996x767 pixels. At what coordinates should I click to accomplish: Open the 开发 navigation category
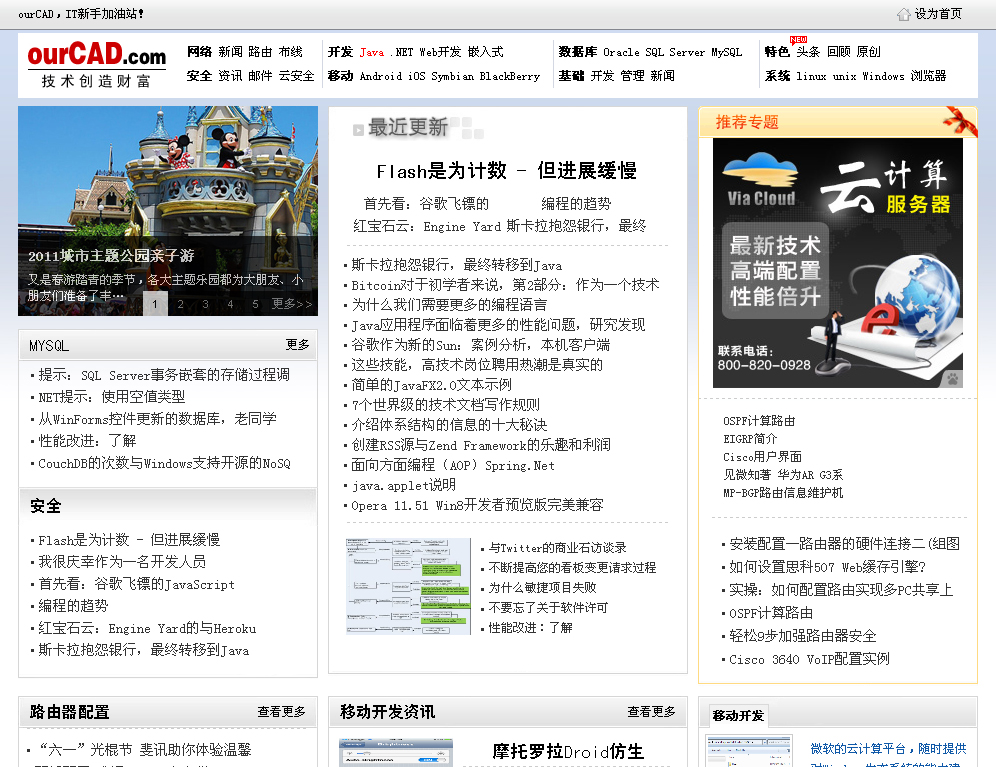pyautogui.click(x=340, y=51)
